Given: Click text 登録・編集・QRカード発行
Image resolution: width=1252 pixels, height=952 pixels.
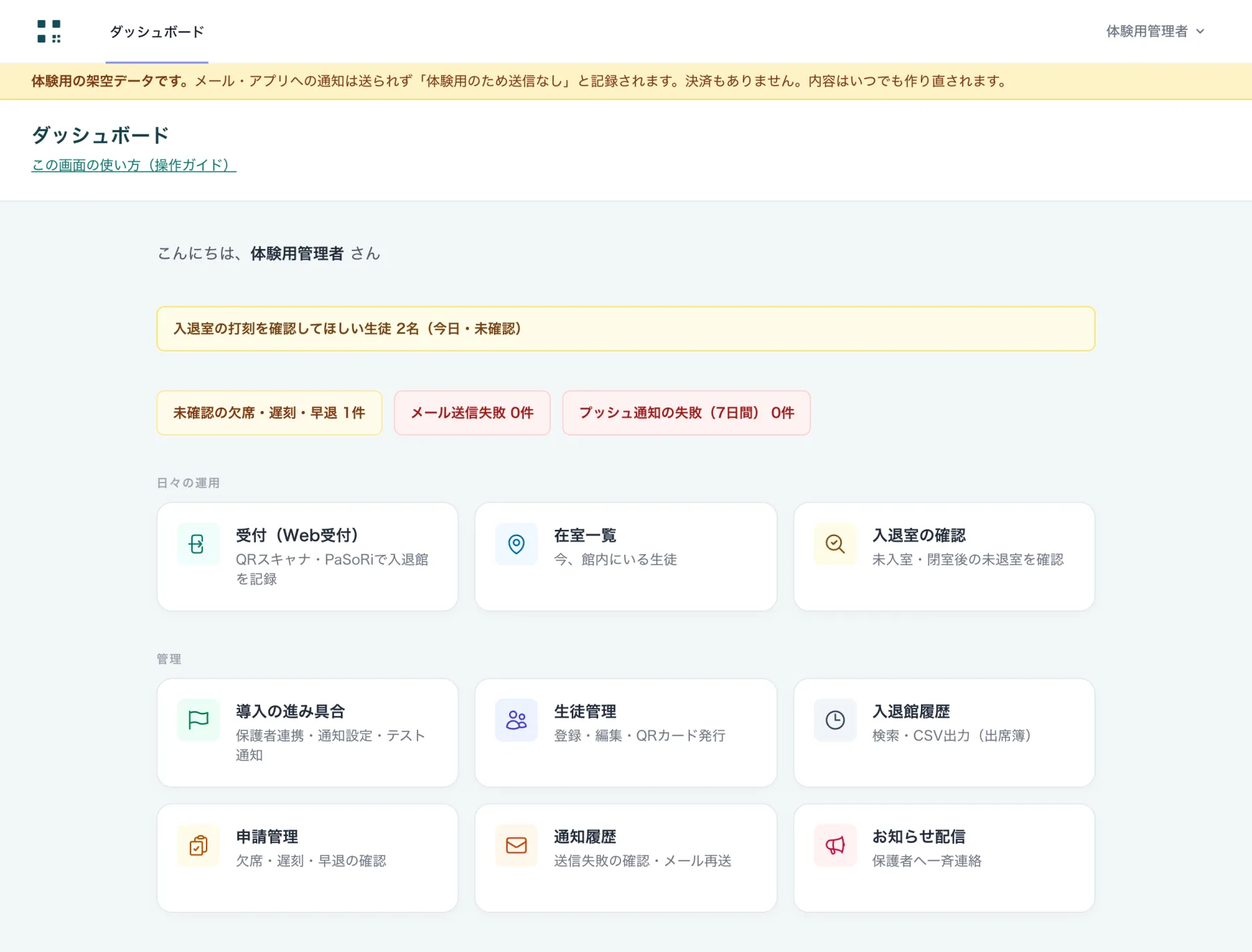Looking at the screenshot, I should pyautogui.click(x=639, y=735).
